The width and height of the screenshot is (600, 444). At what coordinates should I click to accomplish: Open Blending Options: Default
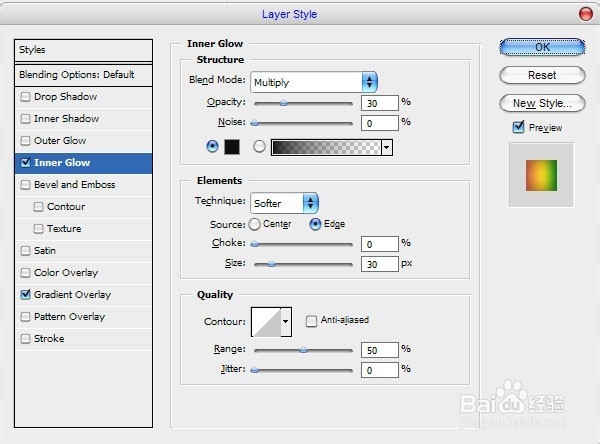83,74
